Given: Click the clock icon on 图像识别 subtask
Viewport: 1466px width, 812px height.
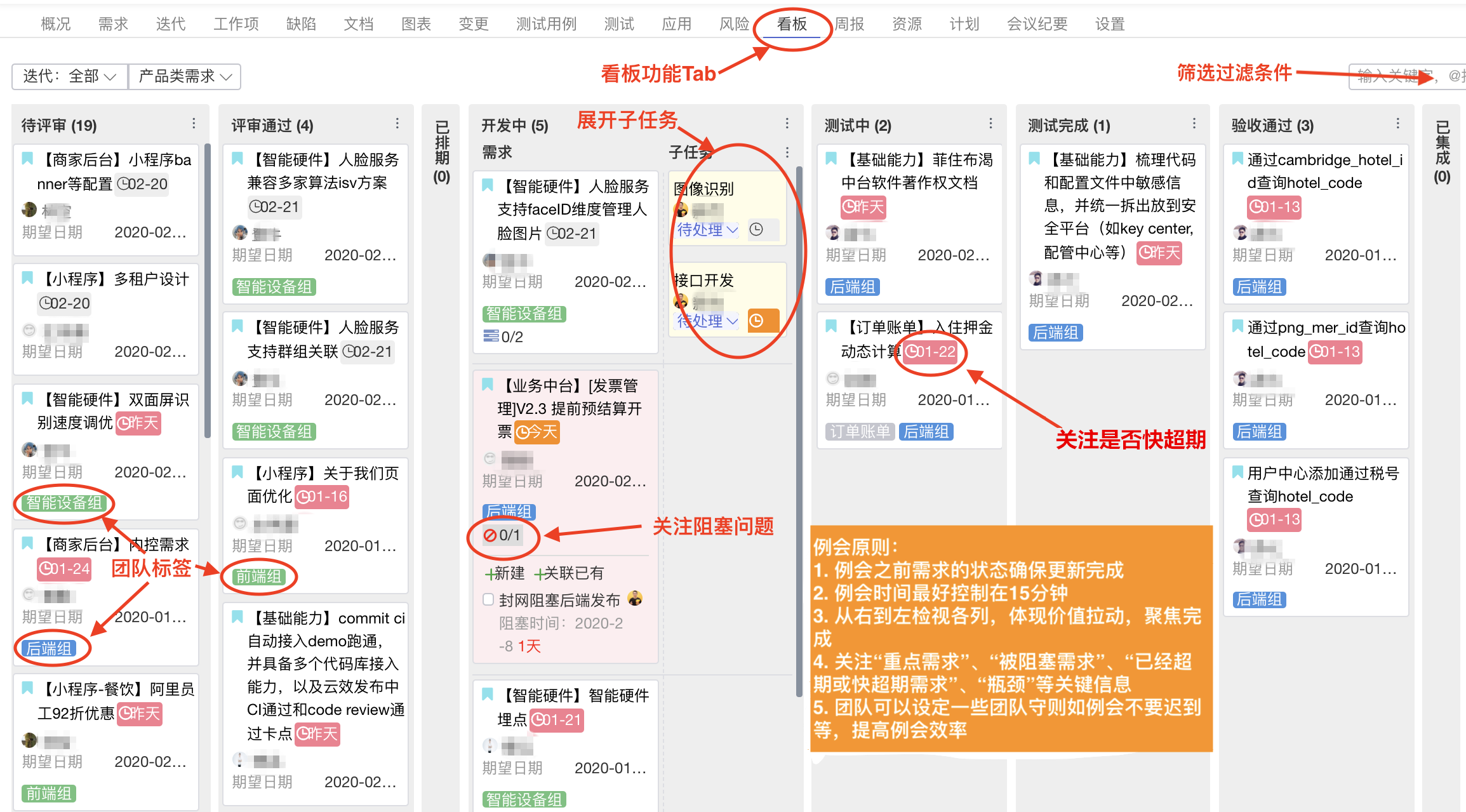Looking at the screenshot, I should tap(756, 230).
